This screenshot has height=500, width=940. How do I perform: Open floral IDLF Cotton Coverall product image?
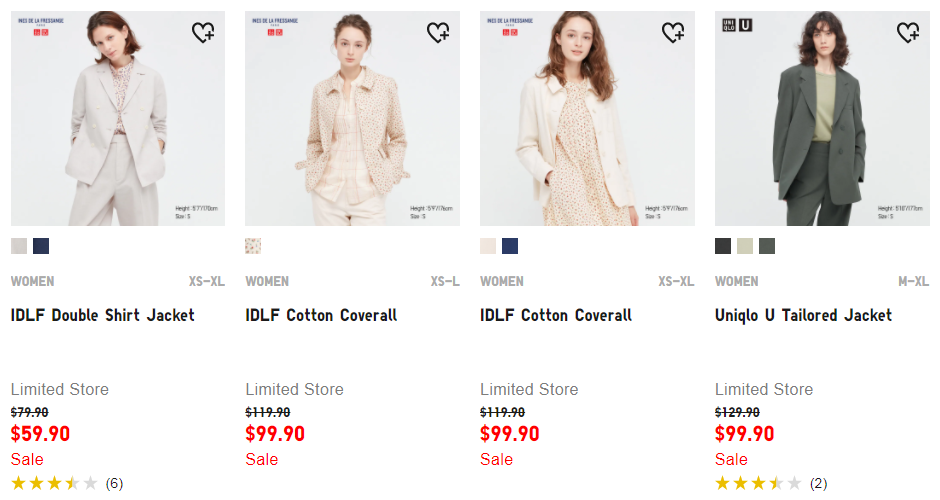pyautogui.click(x=352, y=118)
